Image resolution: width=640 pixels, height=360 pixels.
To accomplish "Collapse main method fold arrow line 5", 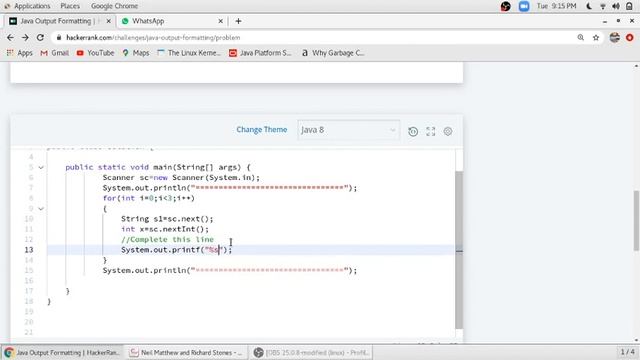I will (x=41, y=167).
